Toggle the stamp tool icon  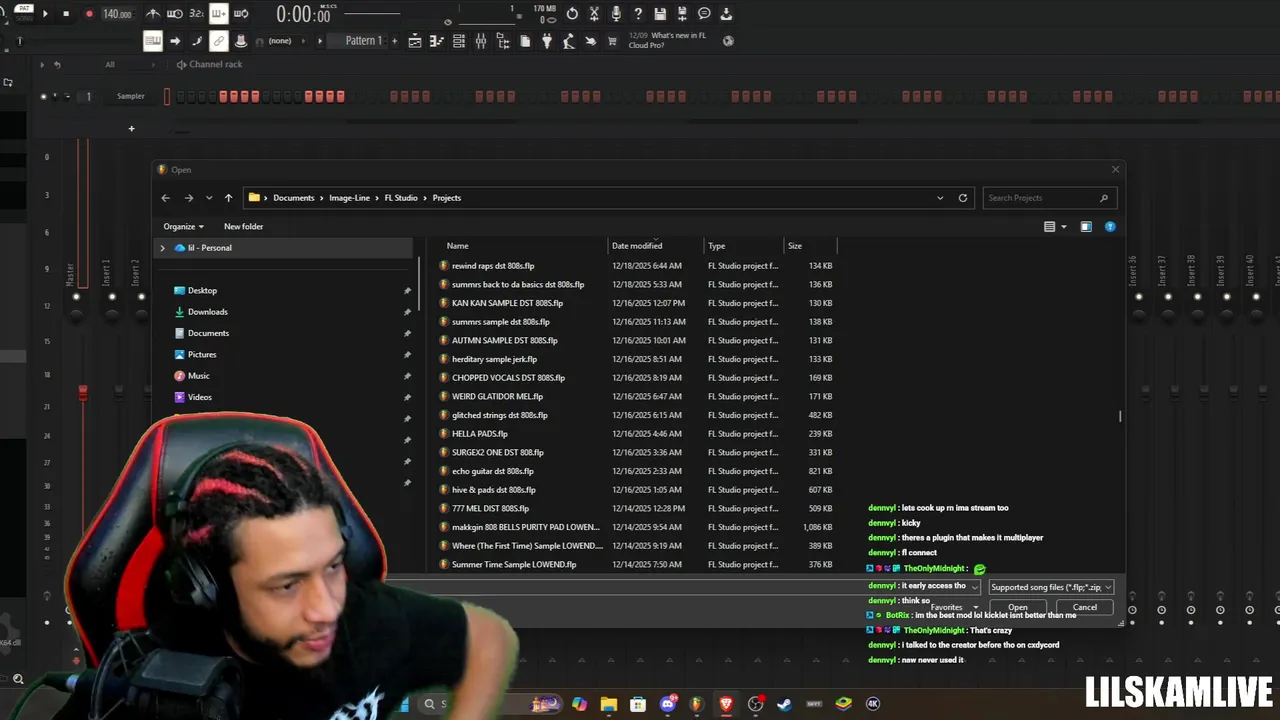(241, 41)
